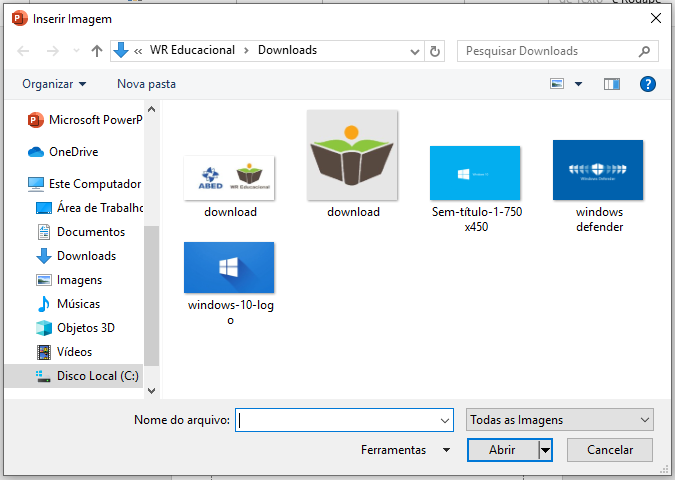
Task: Click the Up one level arrow
Action: 96,50
